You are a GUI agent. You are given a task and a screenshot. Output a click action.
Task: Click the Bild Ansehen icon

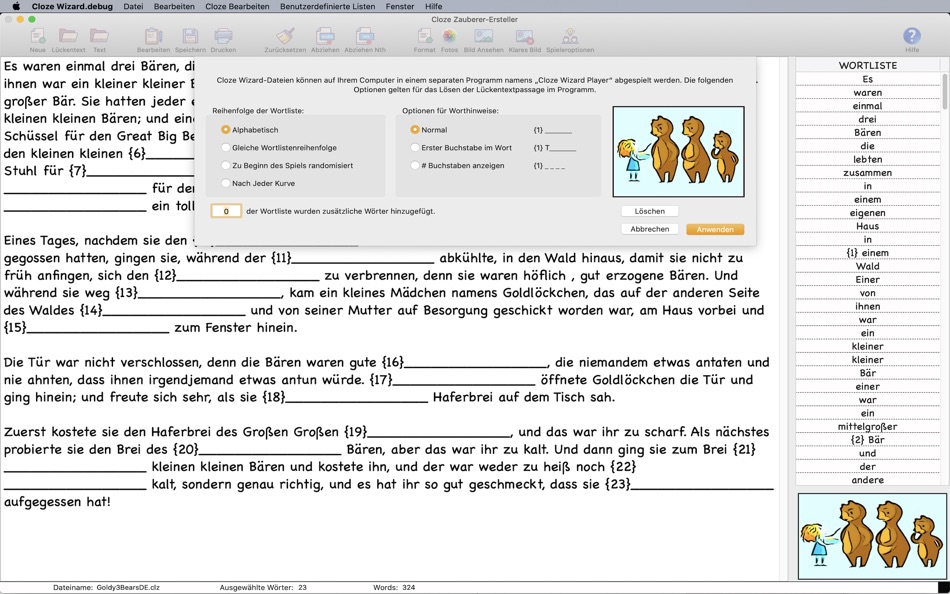483,36
